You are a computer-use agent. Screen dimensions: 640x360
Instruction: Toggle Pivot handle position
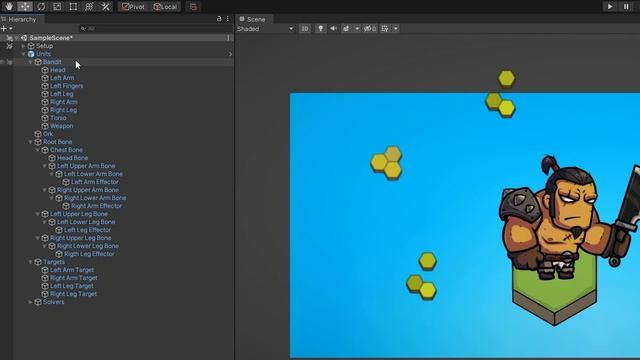coord(133,7)
